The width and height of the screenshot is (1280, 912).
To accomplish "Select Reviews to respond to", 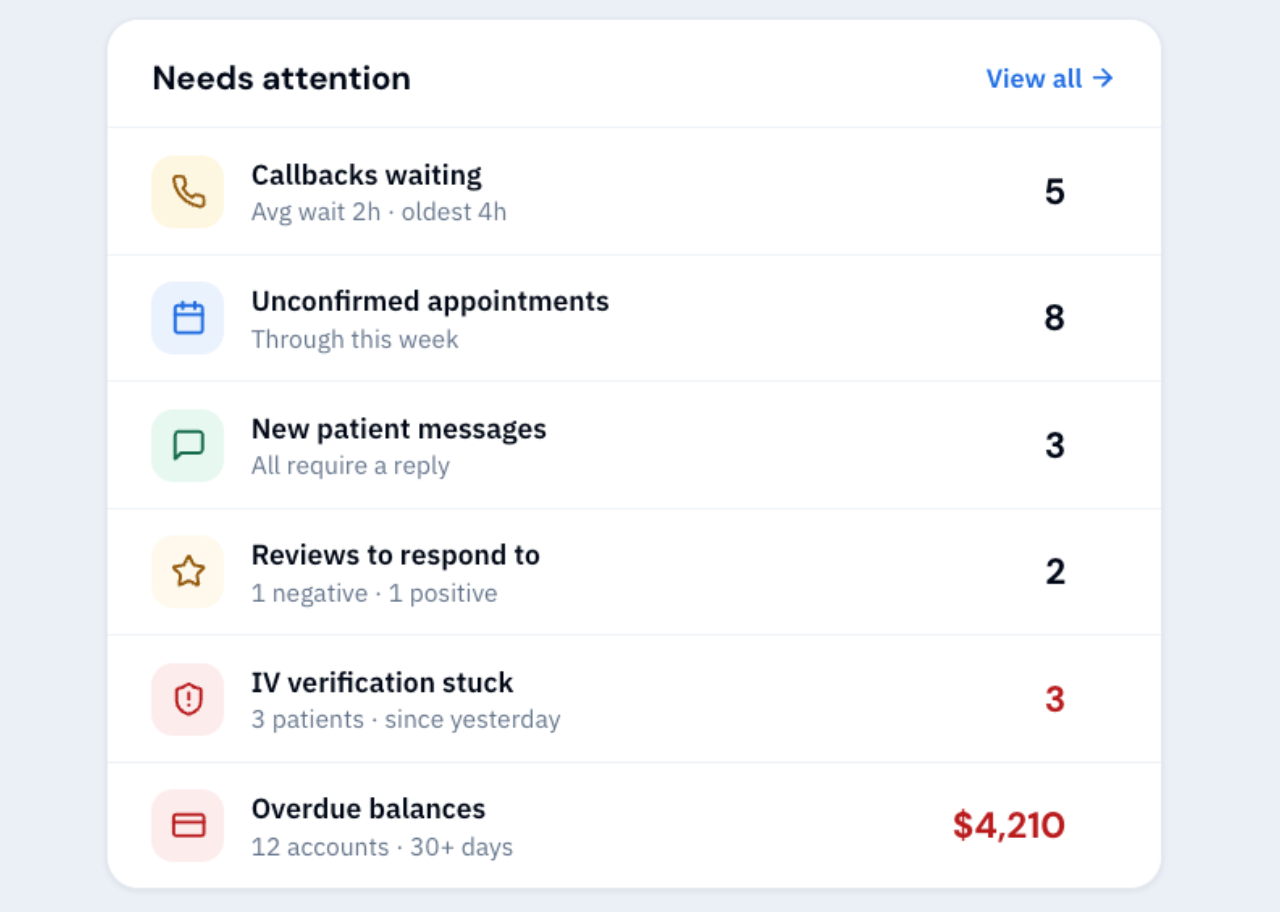I will click(x=634, y=572).
